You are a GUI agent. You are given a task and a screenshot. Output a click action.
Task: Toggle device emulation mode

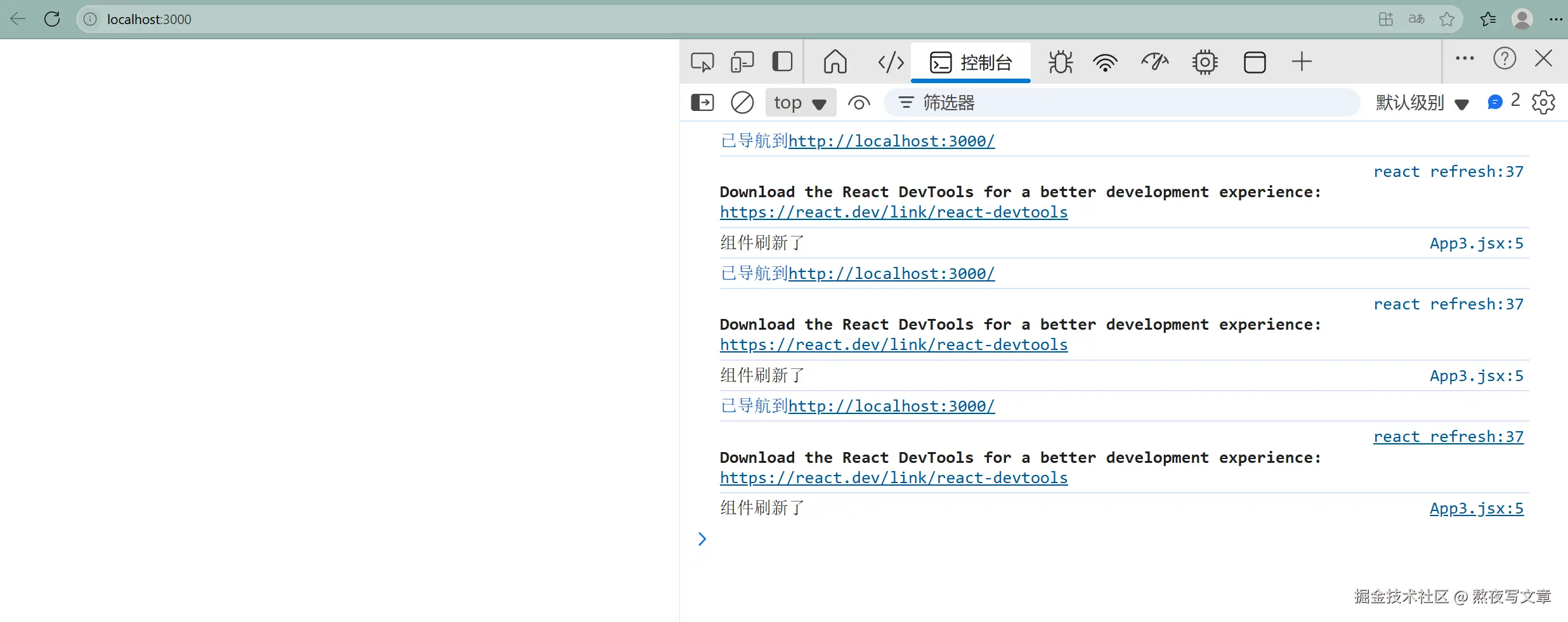pos(742,62)
